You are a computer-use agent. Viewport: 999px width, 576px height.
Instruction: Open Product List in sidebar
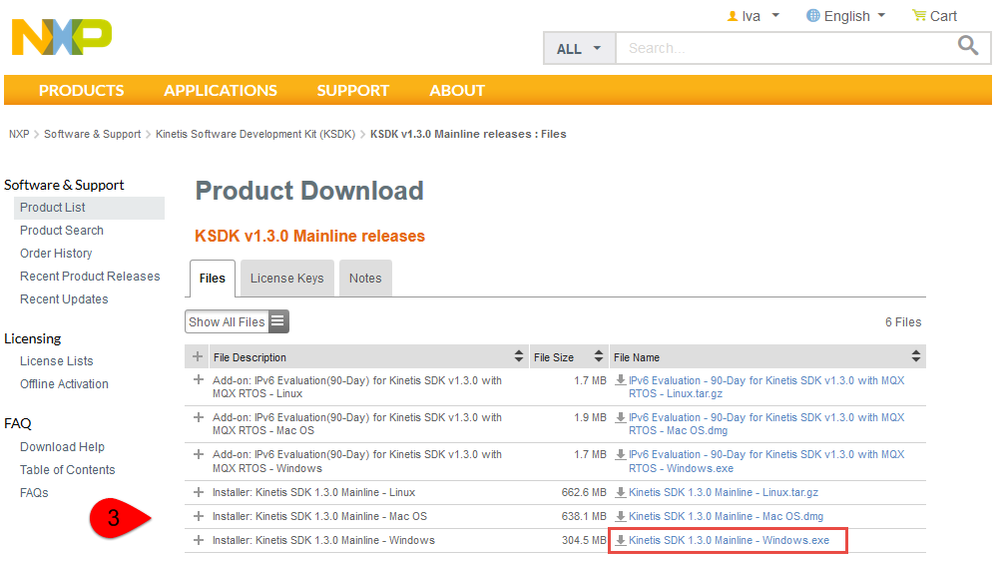(x=52, y=208)
